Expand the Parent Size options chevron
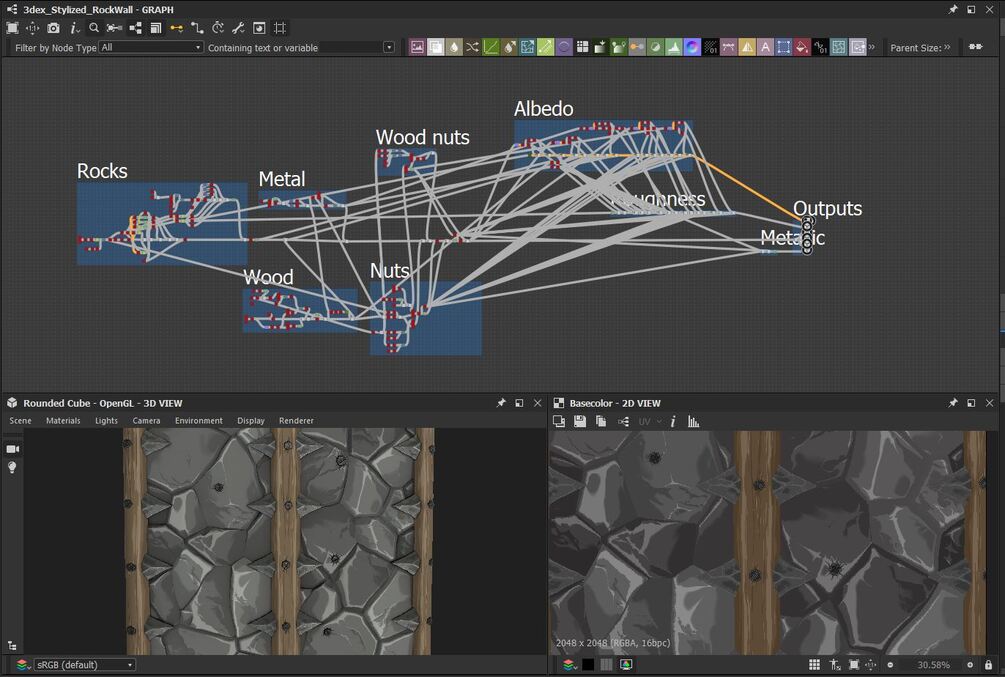The height and width of the screenshot is (677, 1005). (x=947, y=47)
